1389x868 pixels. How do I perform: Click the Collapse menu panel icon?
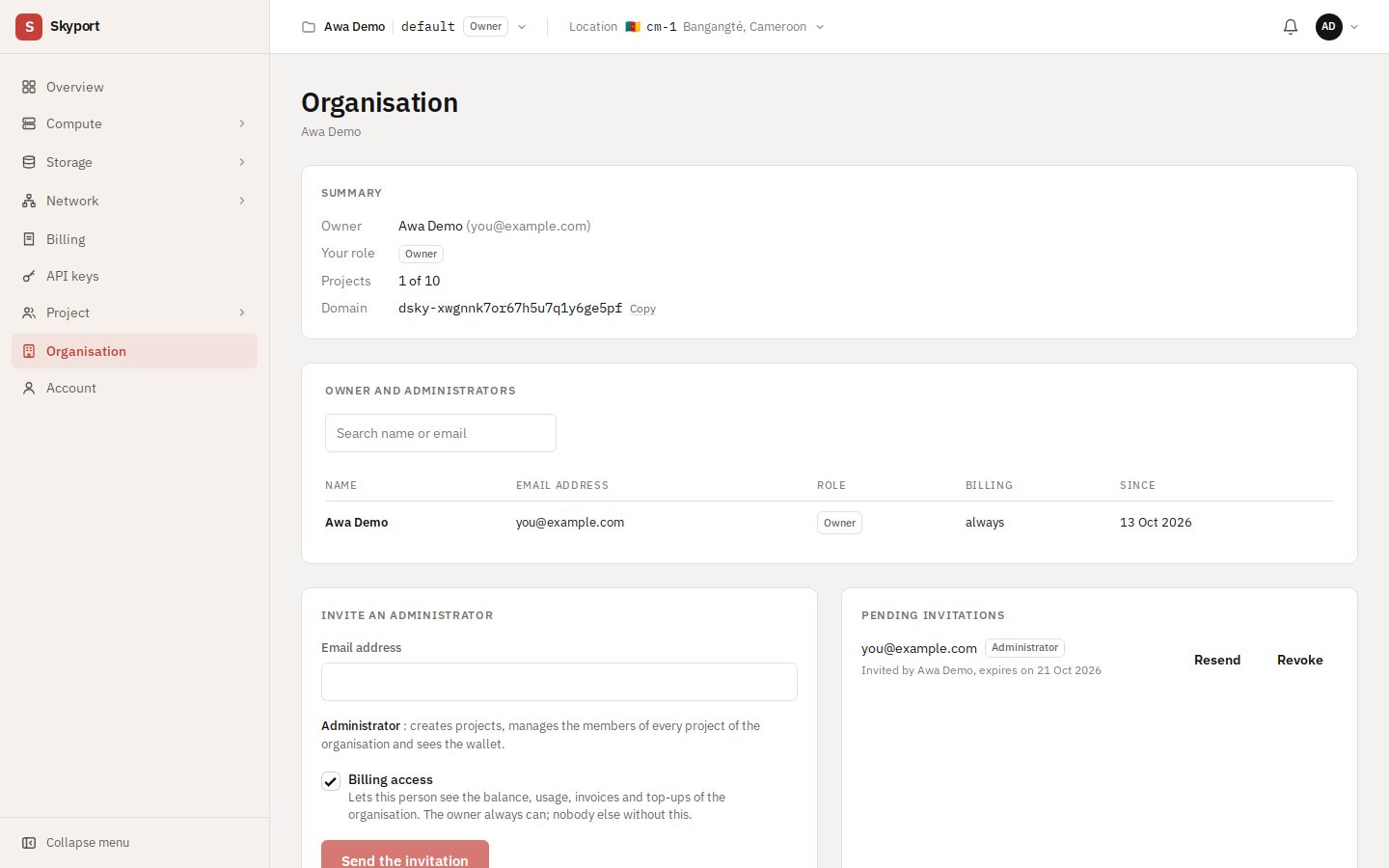point(29,843)
